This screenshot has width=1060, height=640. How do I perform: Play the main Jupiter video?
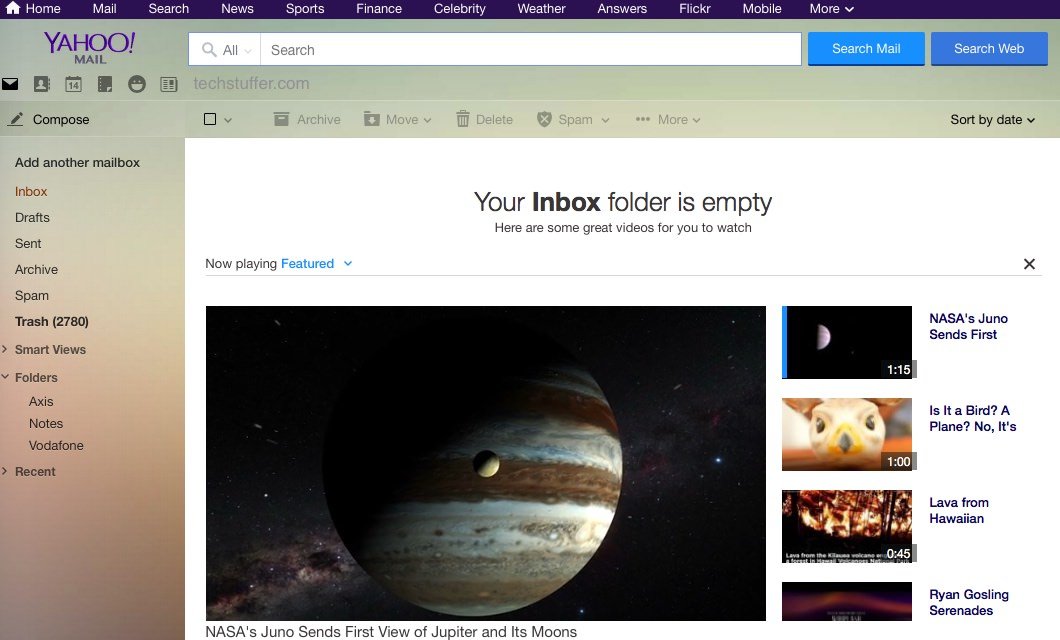485,463
